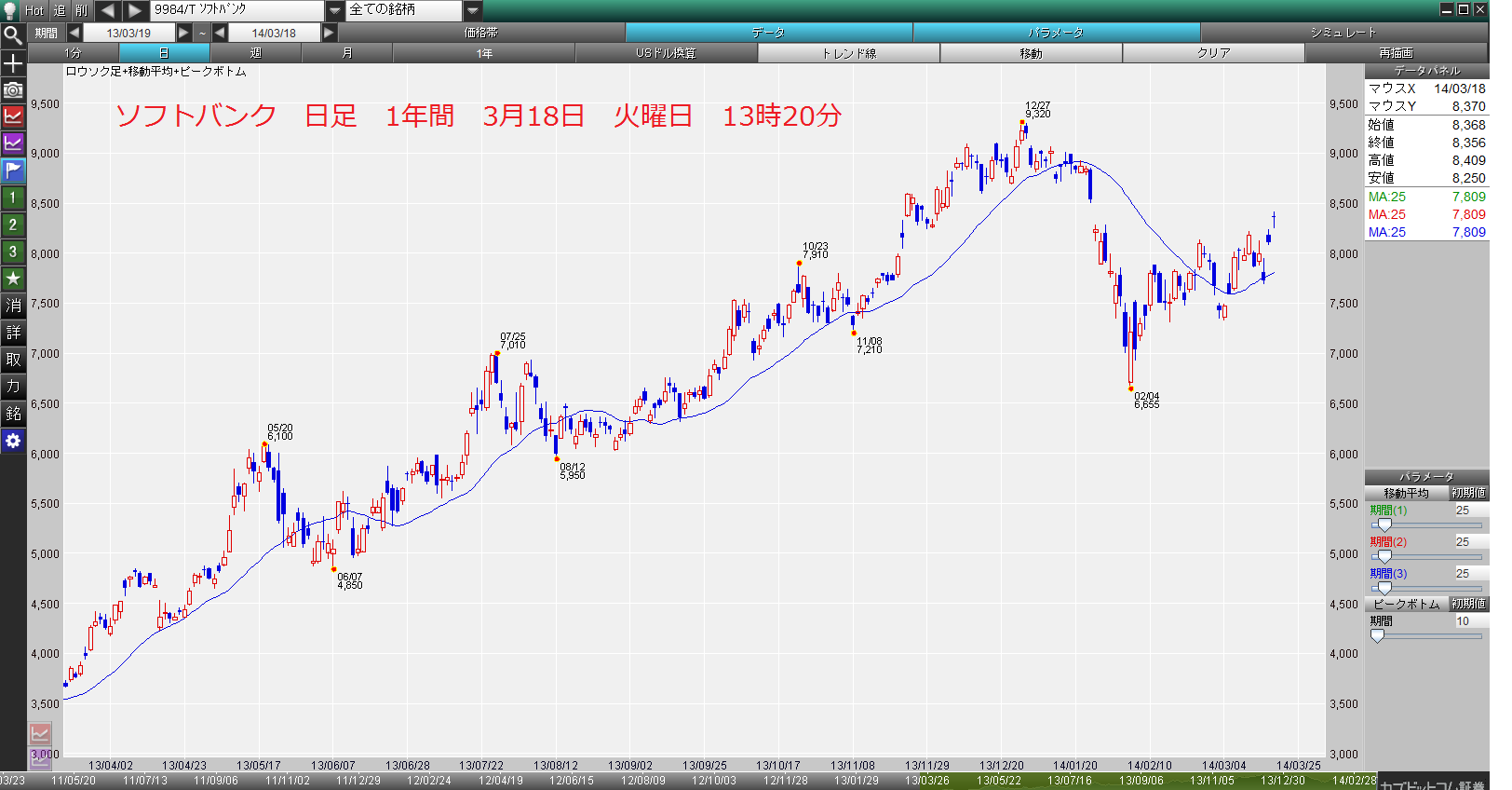Click the 取 sidebar button

tap(13, 360)
